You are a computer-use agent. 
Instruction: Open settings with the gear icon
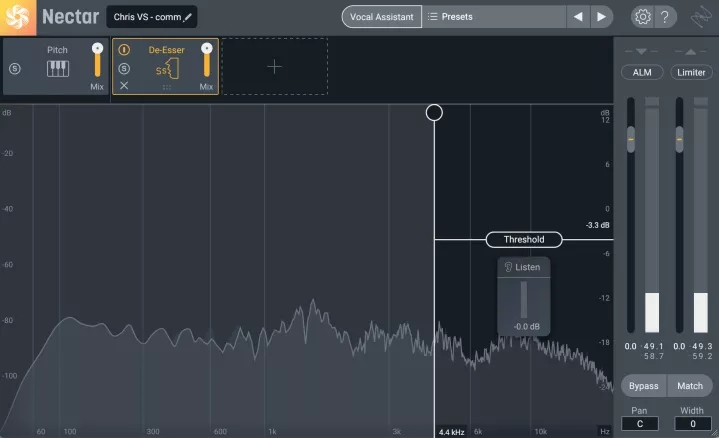tap(641, 17)
